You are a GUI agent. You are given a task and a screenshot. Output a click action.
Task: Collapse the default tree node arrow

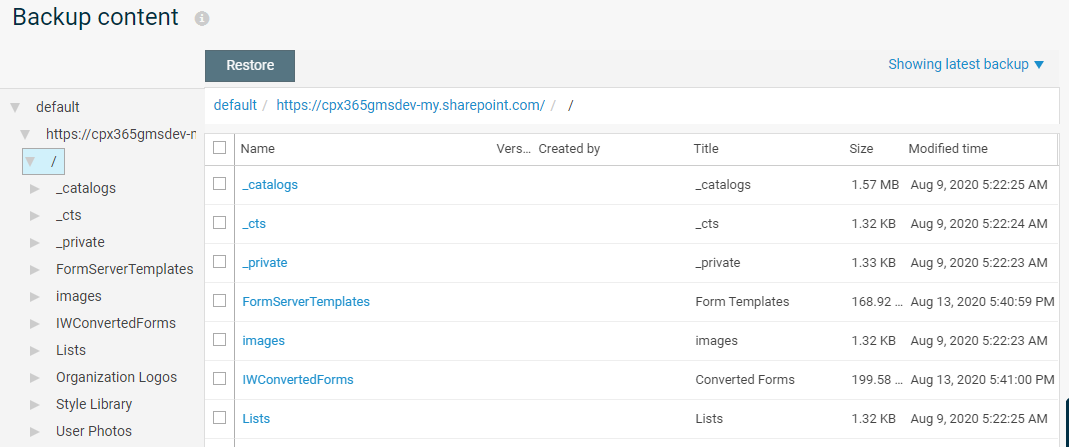(15, 107)
